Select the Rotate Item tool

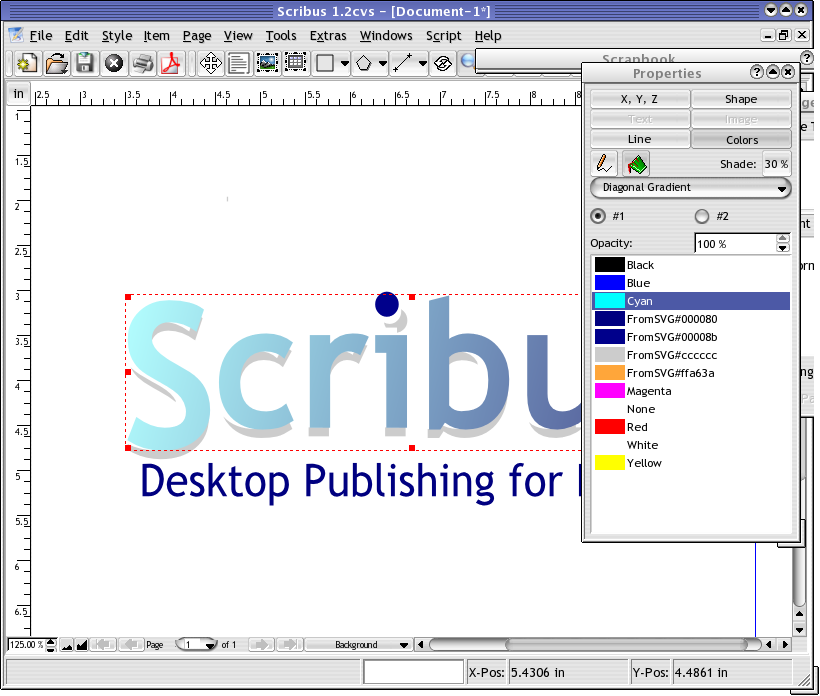[443, 64]
